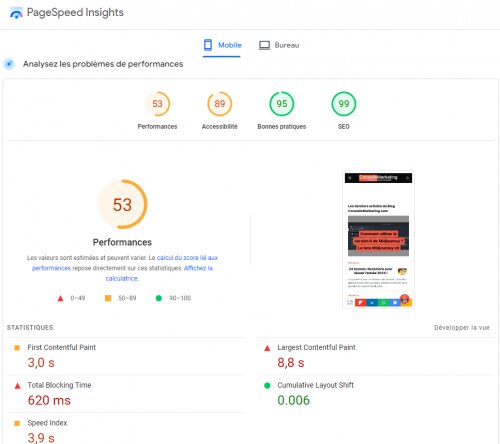The height and width of the screenshot is (444, 500).
Task: Switch to the Bureau tab
Action: click(279, 45)
